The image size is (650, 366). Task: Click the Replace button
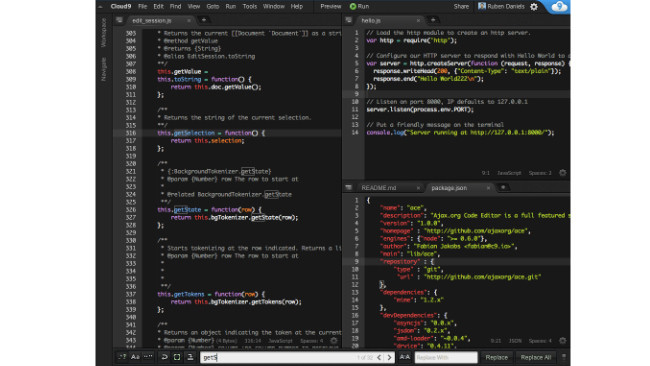(x=496, y=357)
